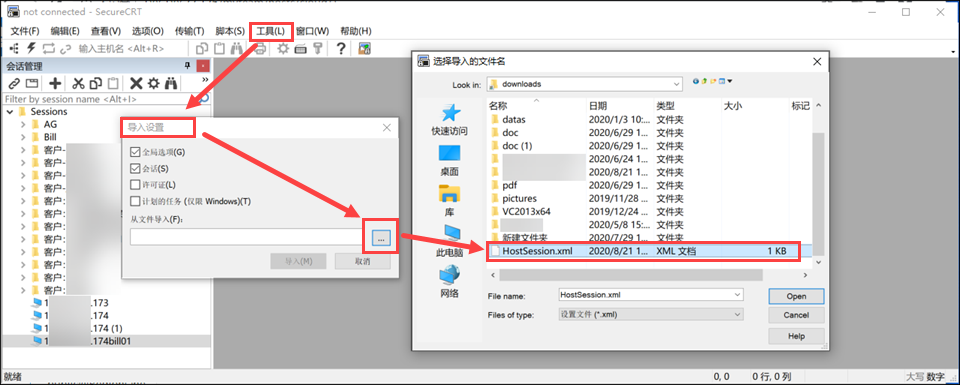Click the Quick Connect lightning icon
This screenshot has height=385, width=960.
[31, 48]
